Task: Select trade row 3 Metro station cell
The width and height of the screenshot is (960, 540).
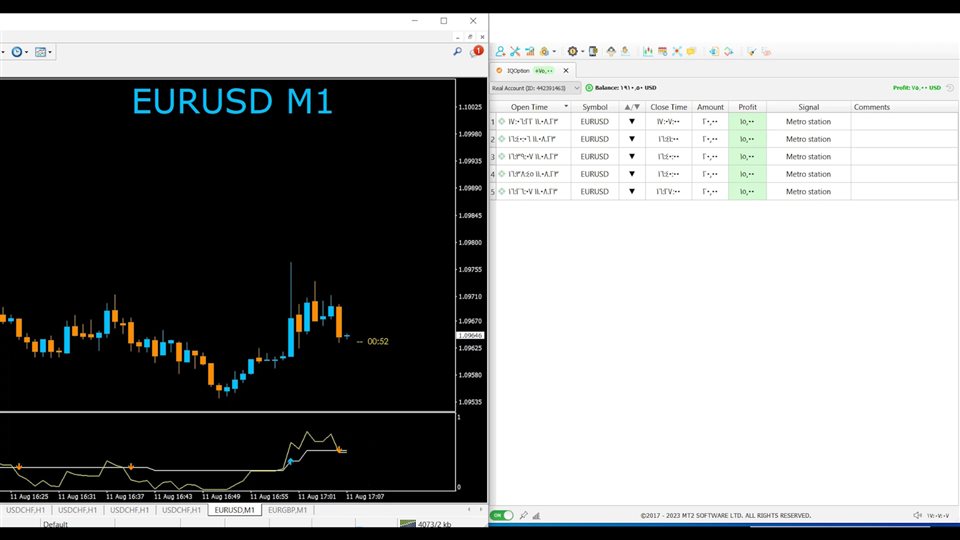Action: [x=808, y=157]
